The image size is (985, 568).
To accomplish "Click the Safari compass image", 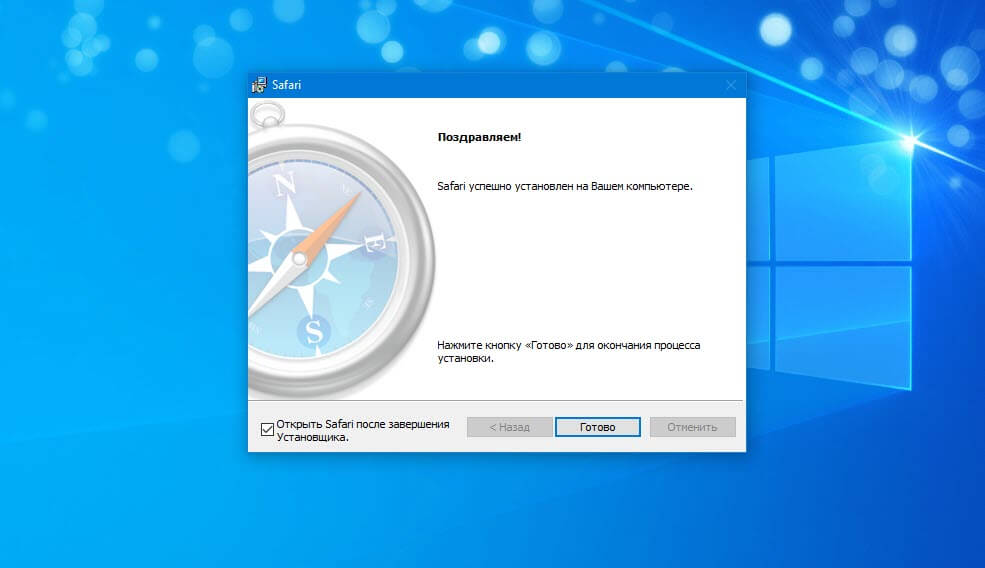I will tap(341, 249).
